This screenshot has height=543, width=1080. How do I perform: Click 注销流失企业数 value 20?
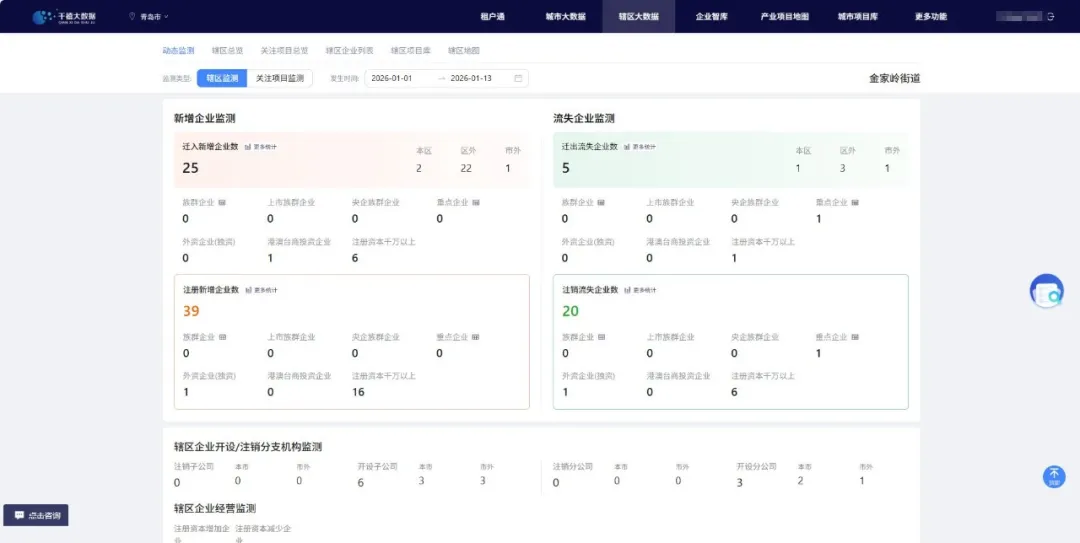pyautogui.click(x=570, y=311)
